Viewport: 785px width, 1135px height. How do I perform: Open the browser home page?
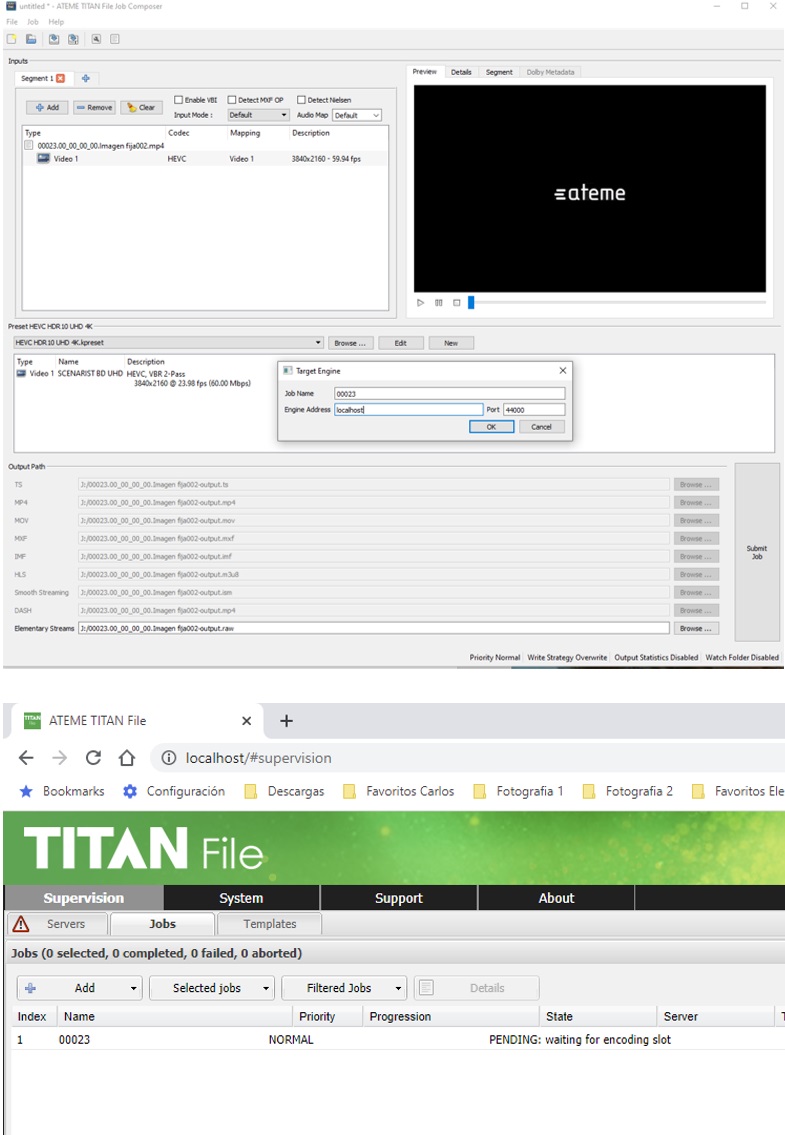(x=127, y=758)
